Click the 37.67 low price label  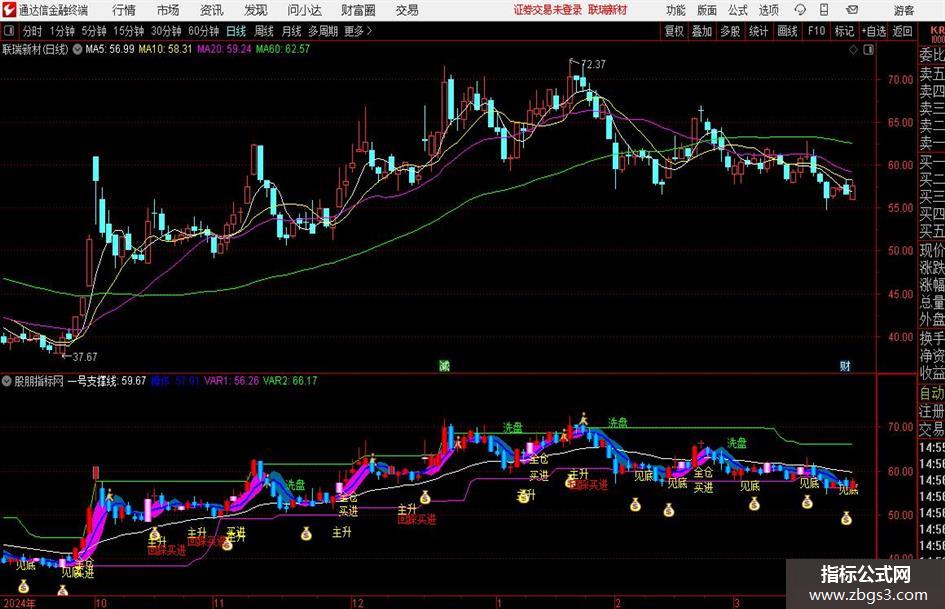click(84, 357)
